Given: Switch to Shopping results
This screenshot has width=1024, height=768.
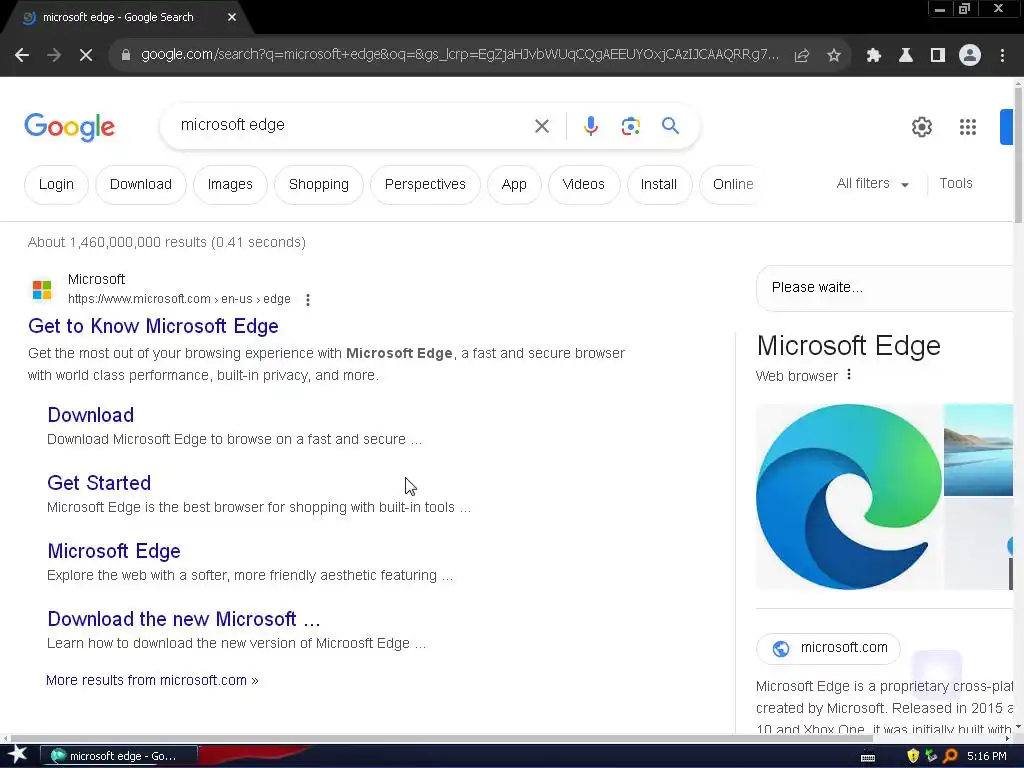Looking at the screenshot, I should [319, 185].
